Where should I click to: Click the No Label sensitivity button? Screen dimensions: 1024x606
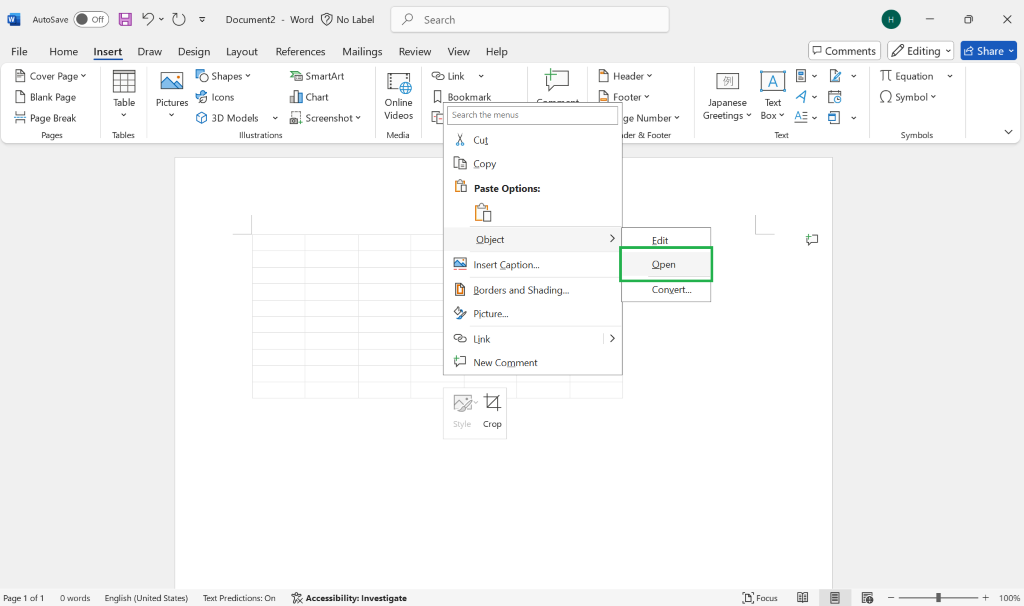347,20
